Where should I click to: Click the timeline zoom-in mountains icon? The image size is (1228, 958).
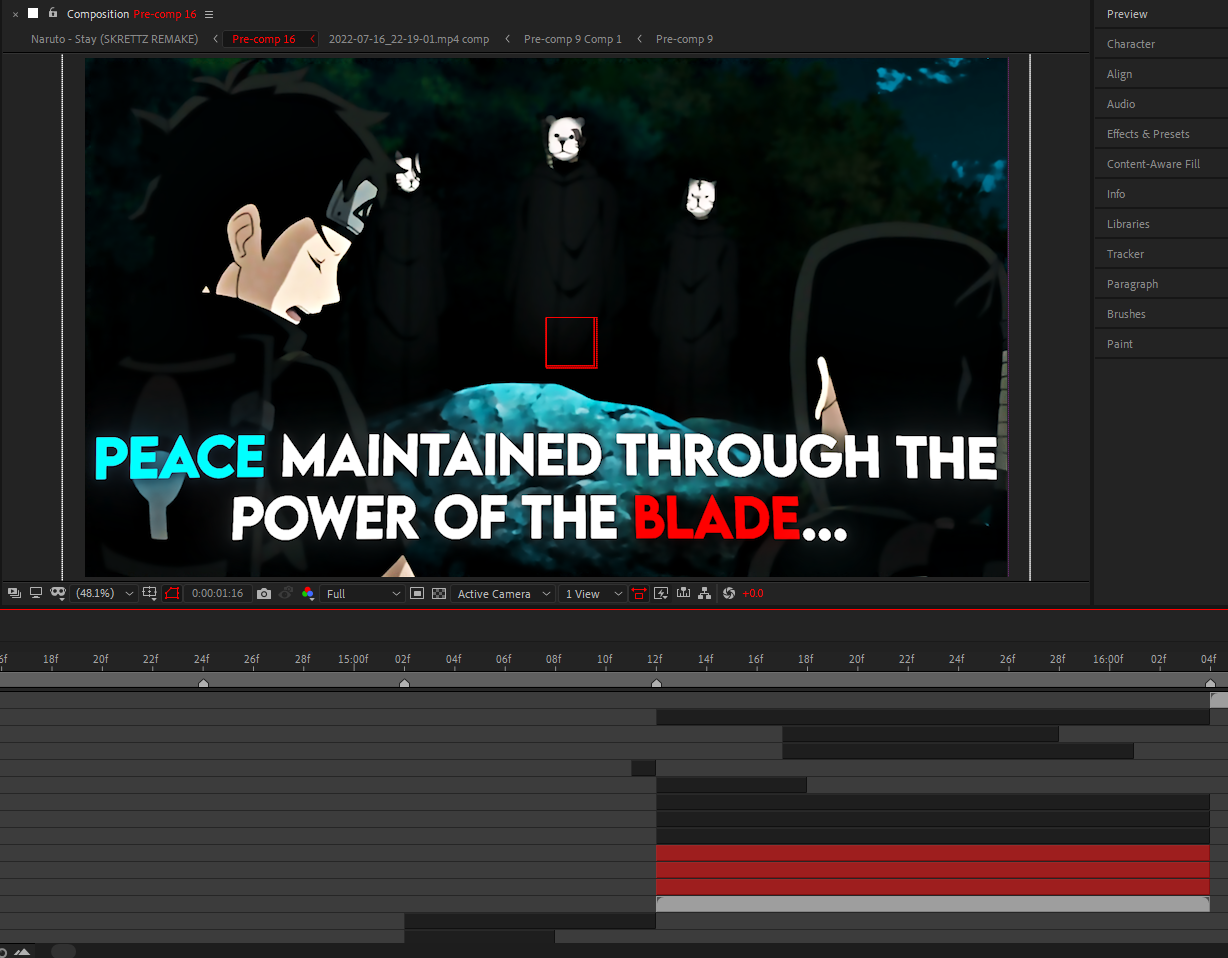click(23, 951)
